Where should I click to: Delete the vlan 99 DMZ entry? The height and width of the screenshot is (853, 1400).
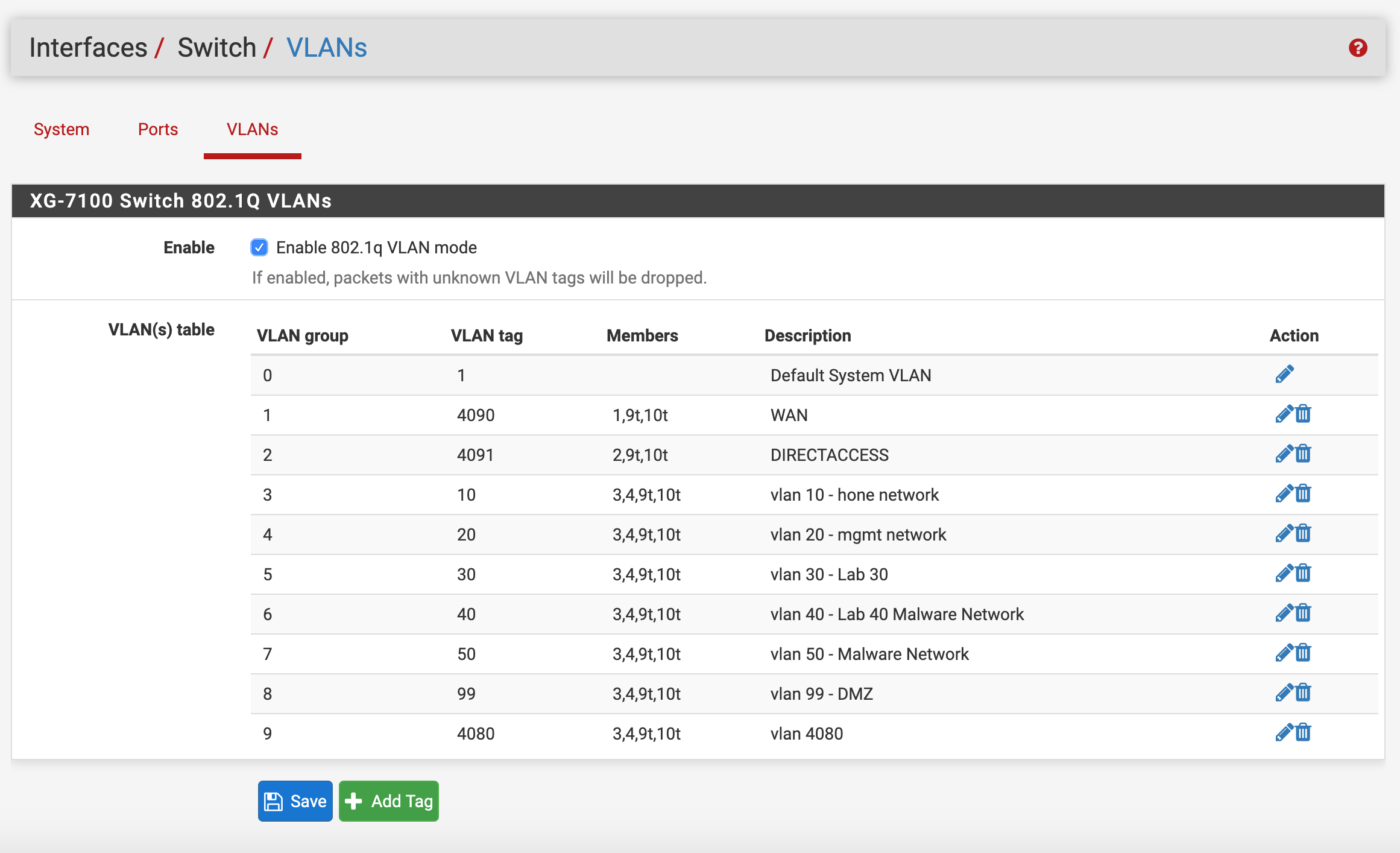1304,693
